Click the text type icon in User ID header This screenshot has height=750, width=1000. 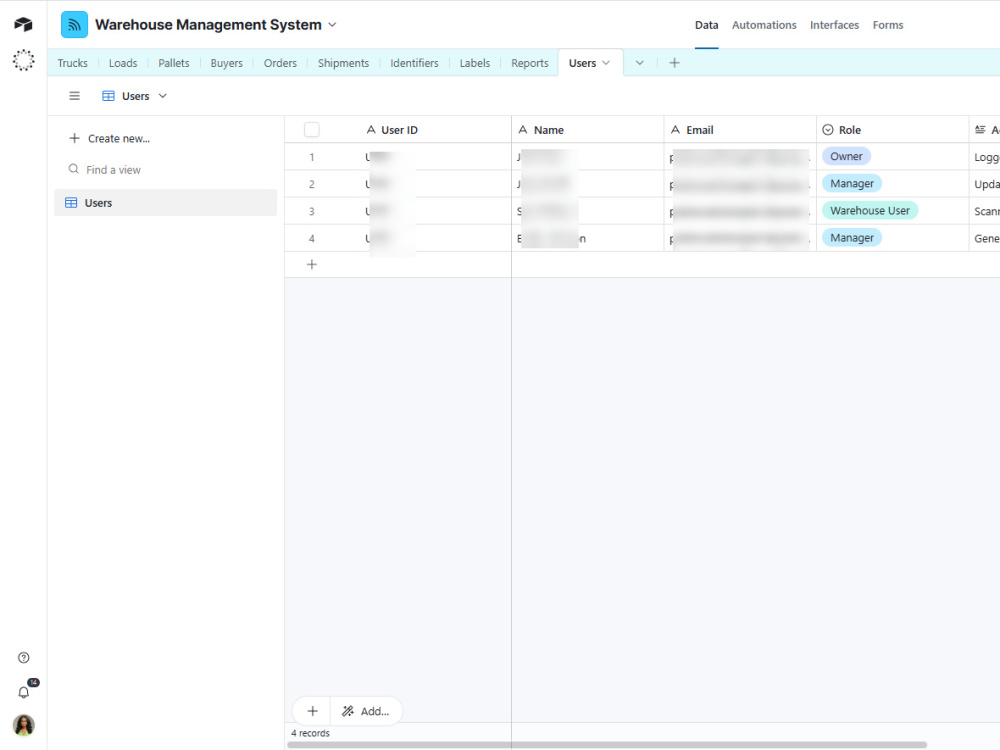coord(371,130)
